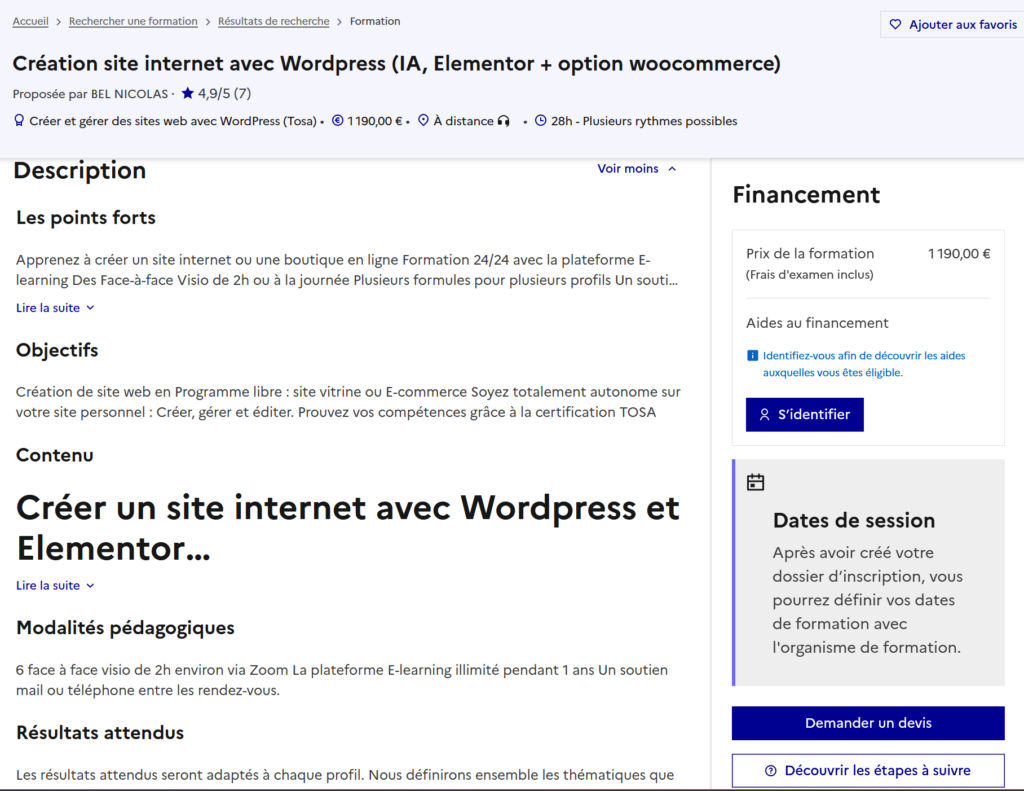Viewport: 1024px width, 791px height.
Task: Expand Lire la suite under Les points forts
Action: coord(56,308)
